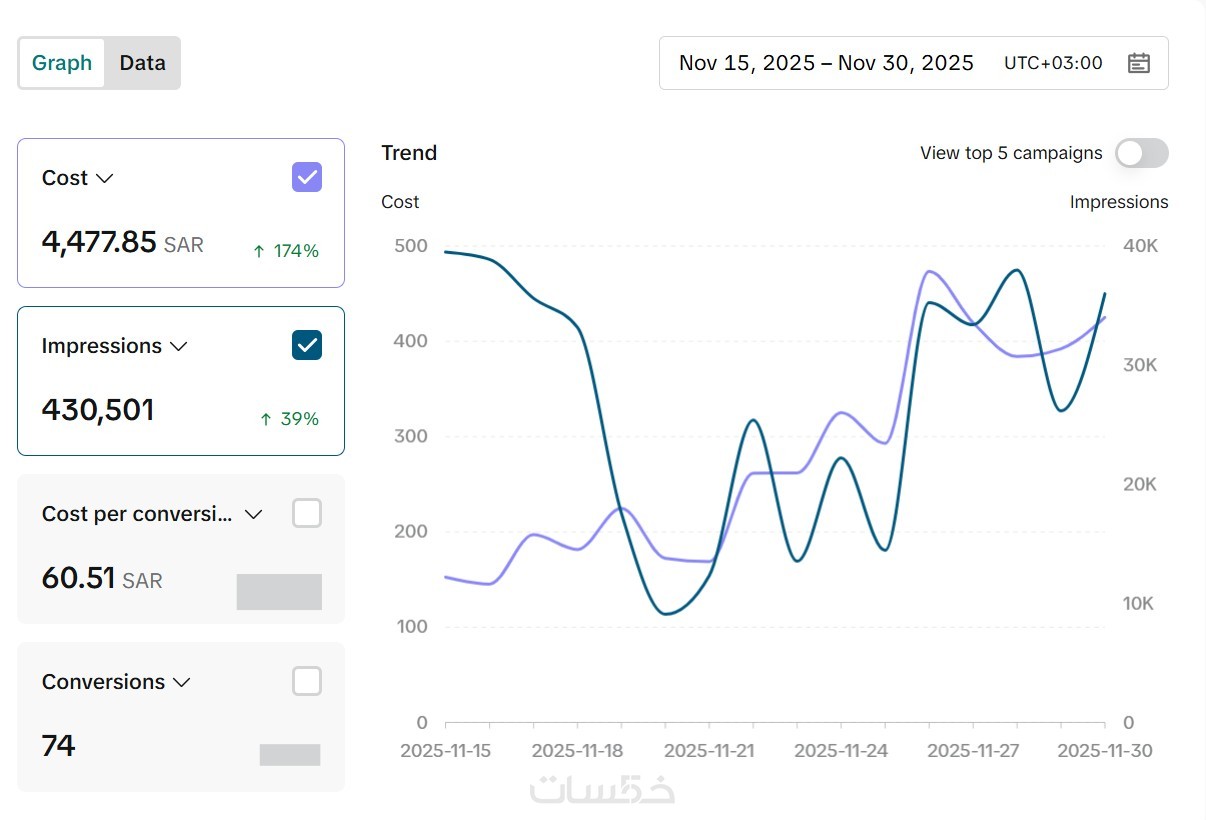1206x820 pixels.
Task: Check the Conversions metric checkbox
Action: click(x=307, y=681)
